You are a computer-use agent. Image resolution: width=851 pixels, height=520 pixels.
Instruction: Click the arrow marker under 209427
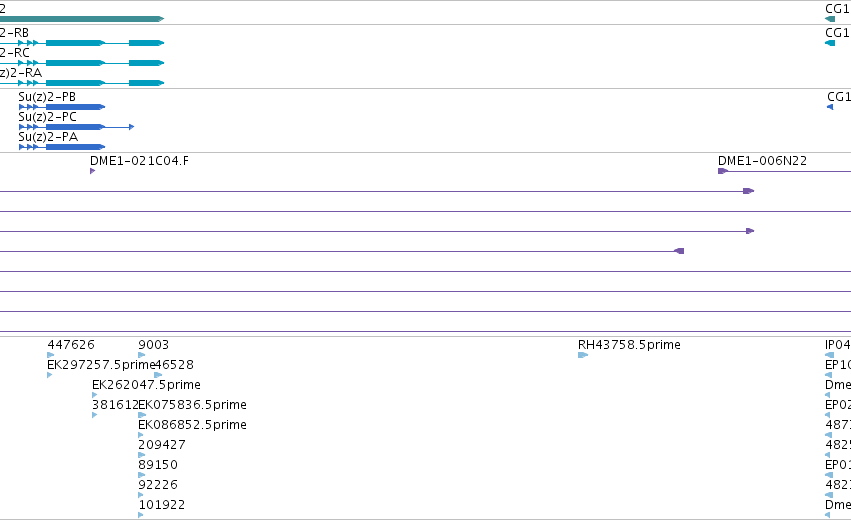point(142,455)
